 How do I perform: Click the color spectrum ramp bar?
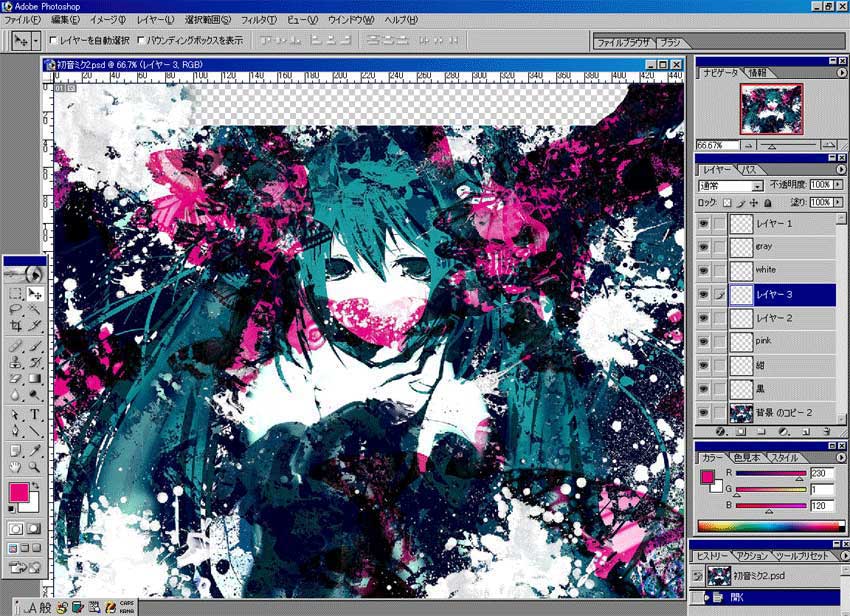[771, 525]
